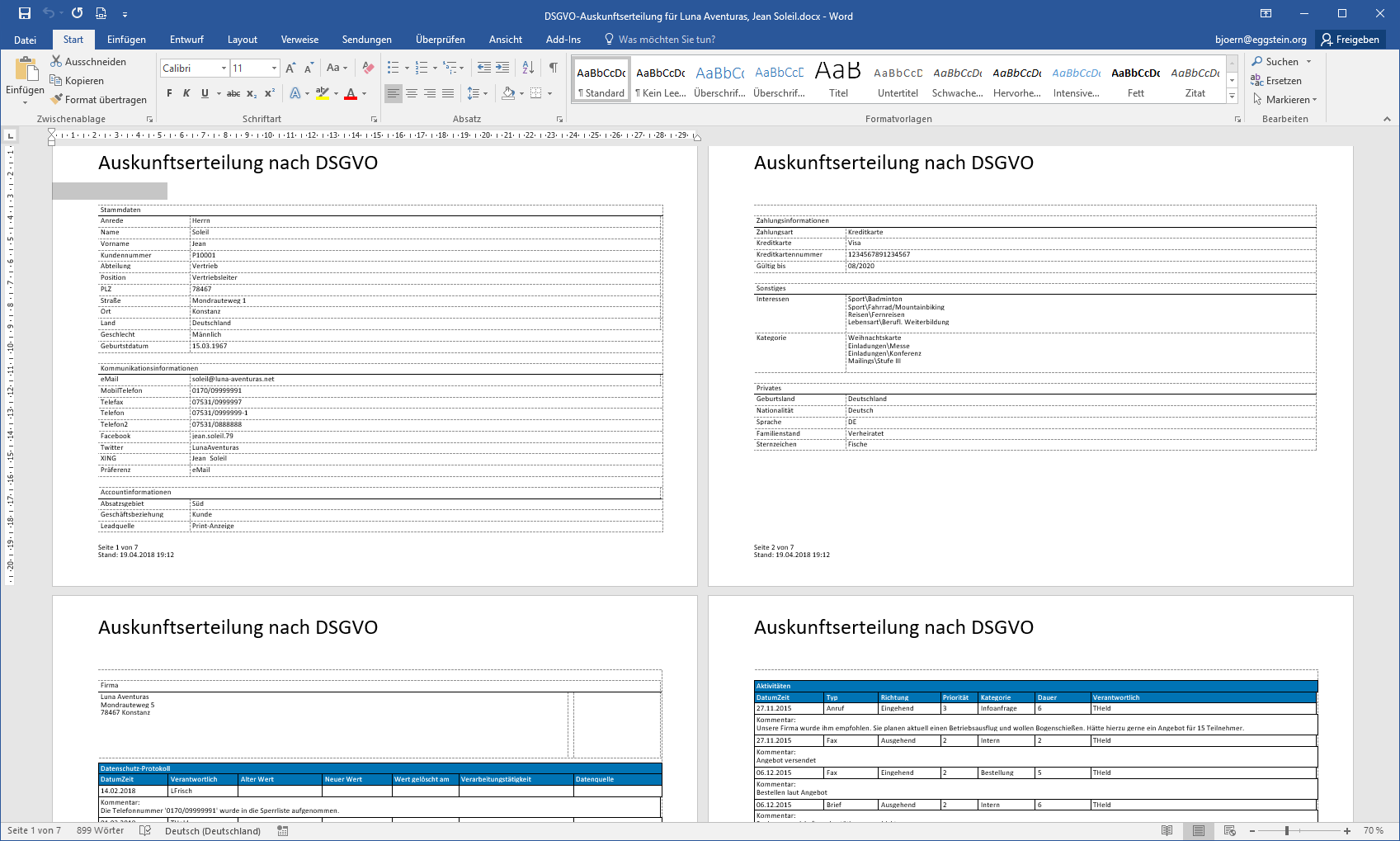
Task: Click the zoom slider handle
Action: (1286, 831)
